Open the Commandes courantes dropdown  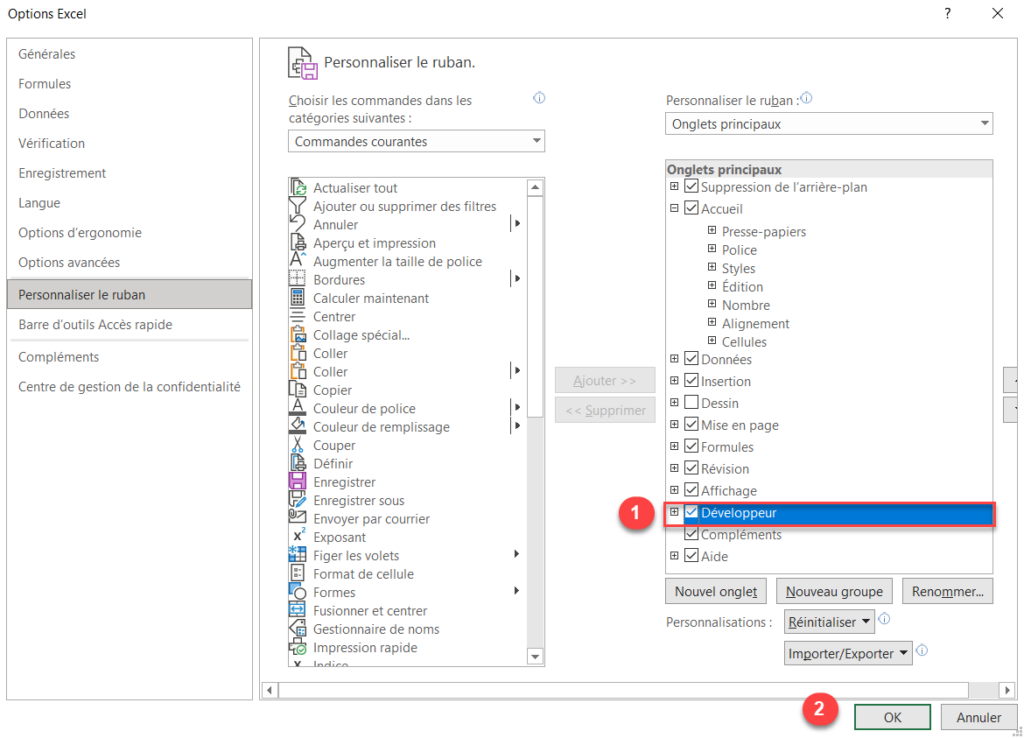(536, 141)
